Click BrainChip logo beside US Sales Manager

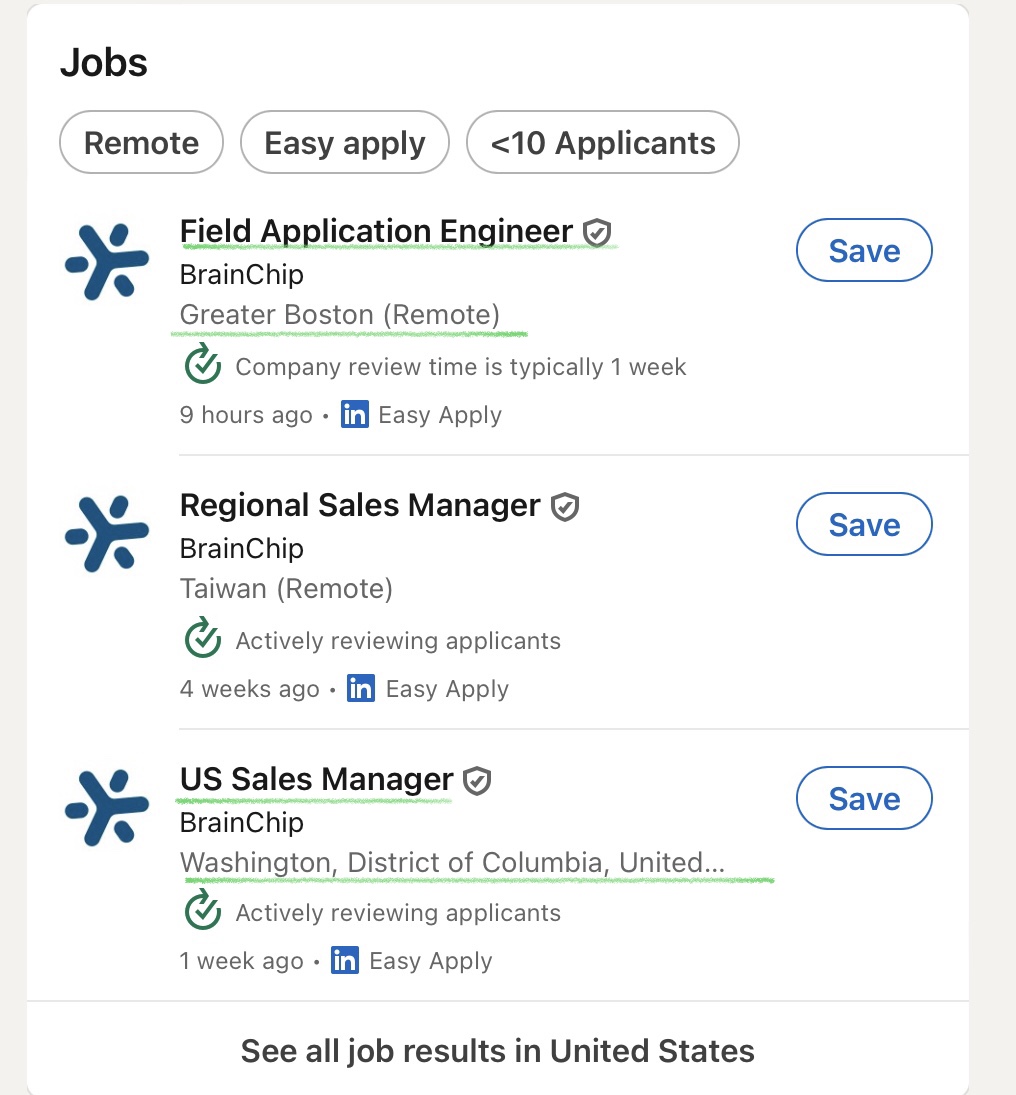[x=106, y=808]
